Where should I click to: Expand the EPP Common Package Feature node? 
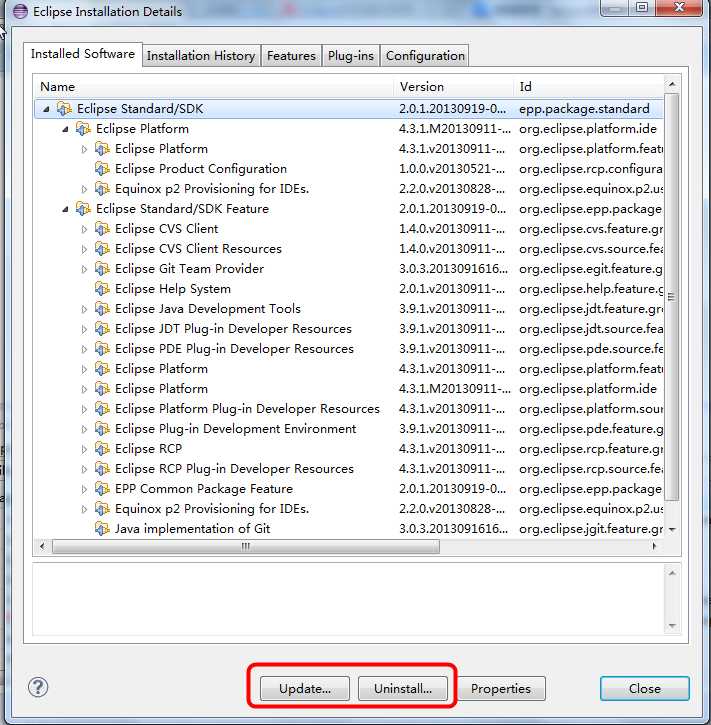click(x=84, y=489)
